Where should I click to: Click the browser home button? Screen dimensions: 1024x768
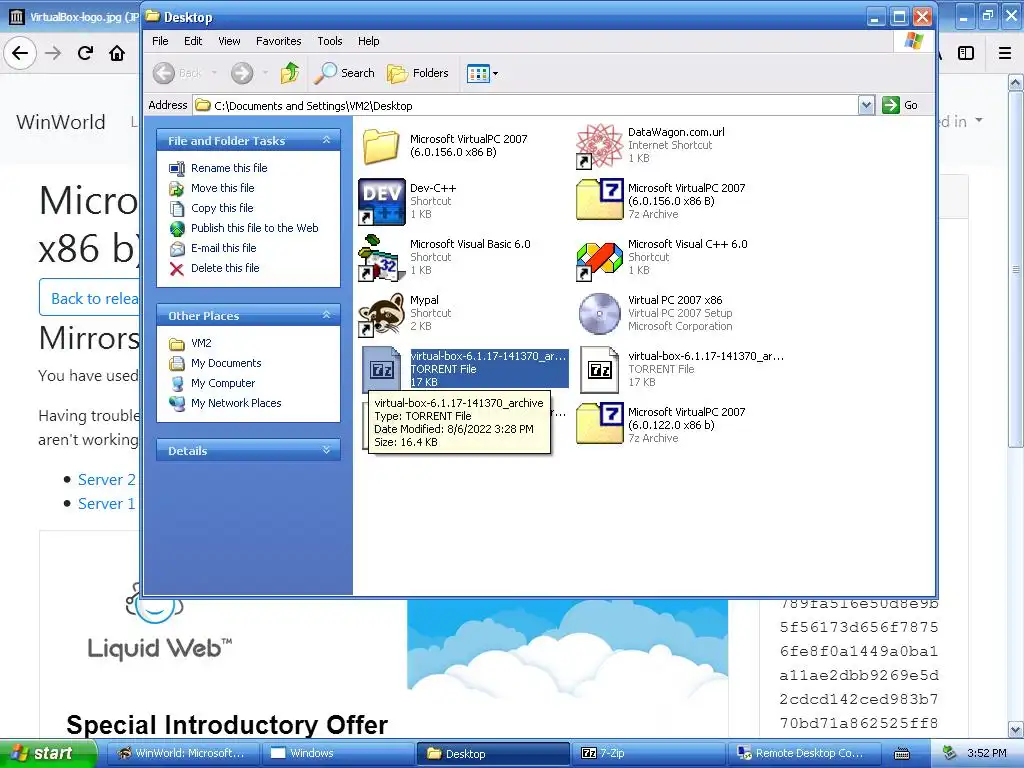tap(117, 53)
